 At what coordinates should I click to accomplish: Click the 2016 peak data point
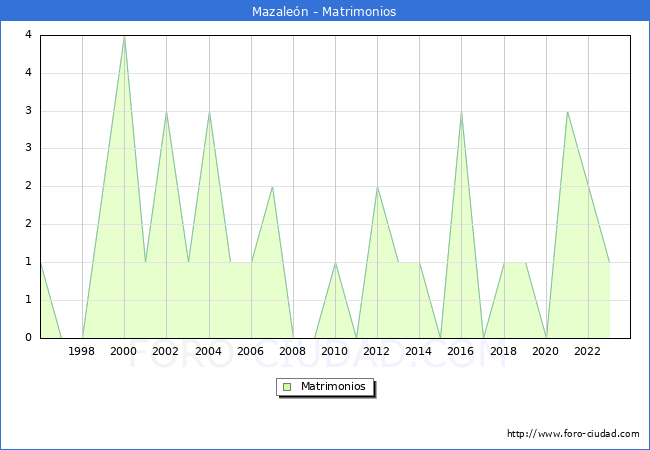point(461,112)
